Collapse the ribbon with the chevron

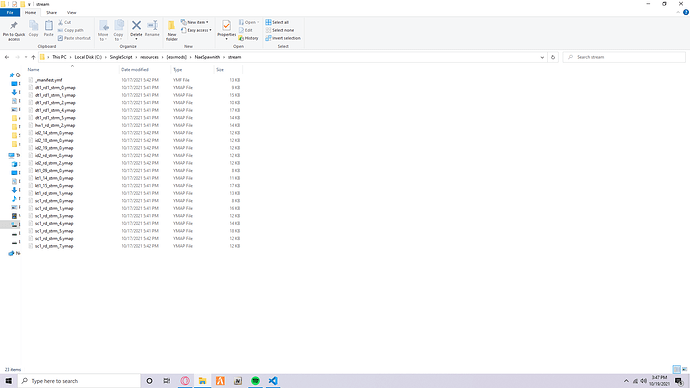pos(678,12)
